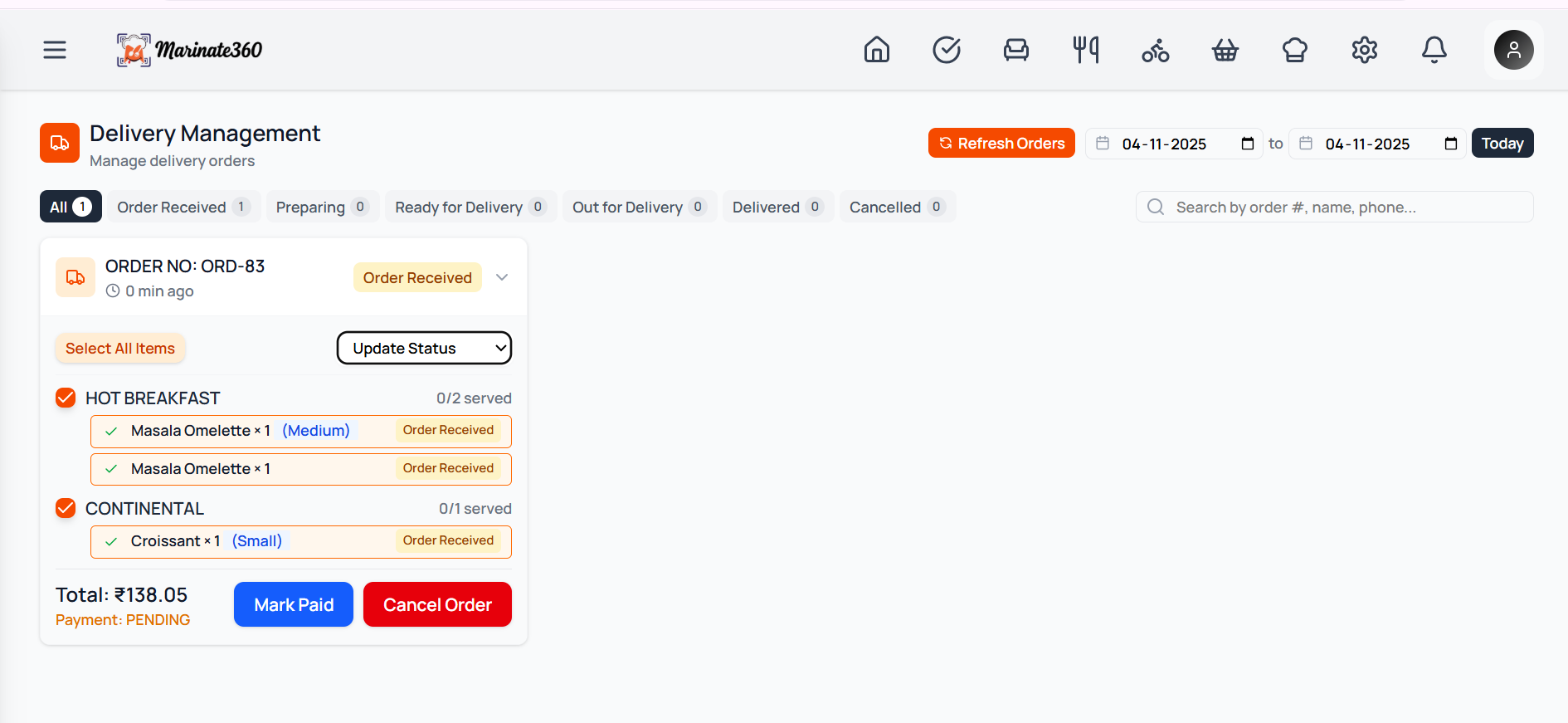Select the Preparing tab
The width and height of the screenshot is (1568, 723).
(x=323, y=207)
